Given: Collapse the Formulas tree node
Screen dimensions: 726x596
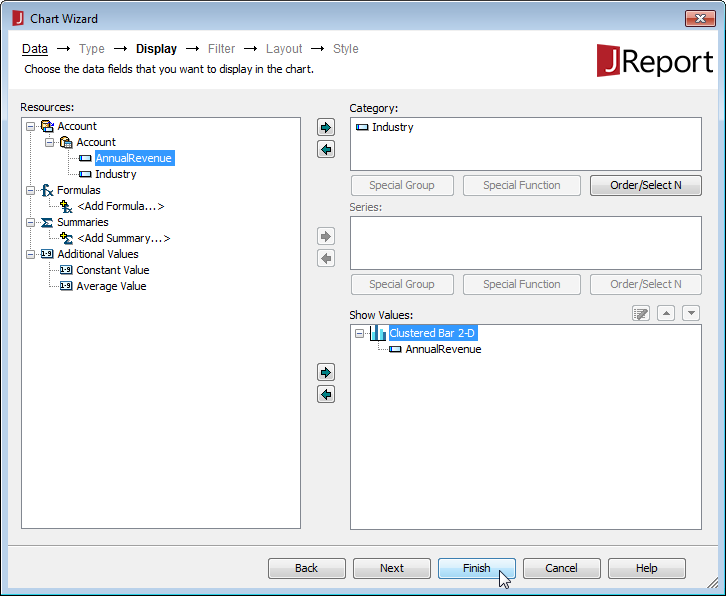Looking at the screenshot, I should (x=30, y=190).
